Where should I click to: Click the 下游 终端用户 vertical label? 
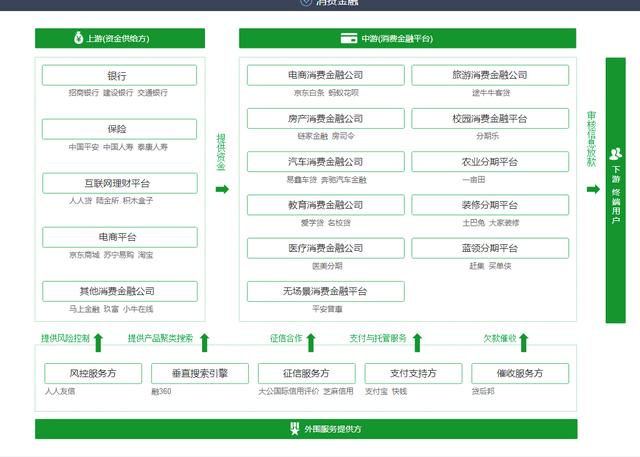(616, 194)
